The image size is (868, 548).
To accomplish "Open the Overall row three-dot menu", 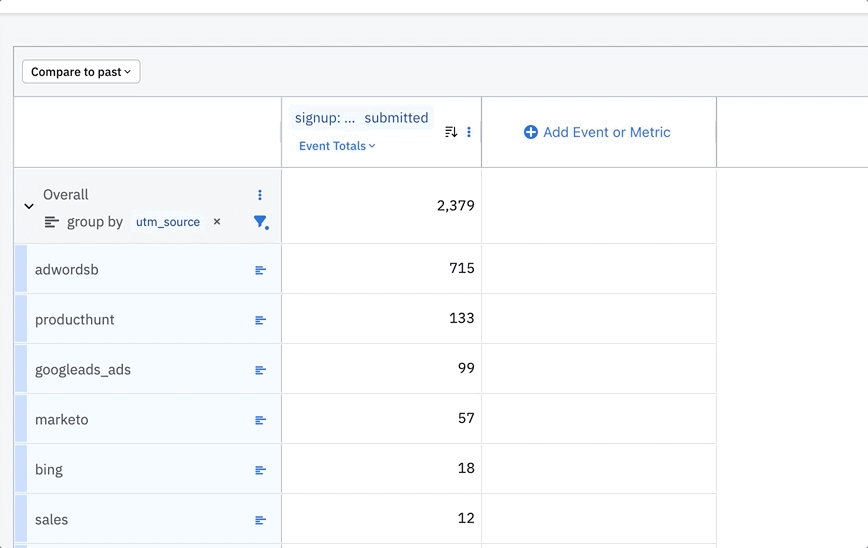I will tap(260, 195).
